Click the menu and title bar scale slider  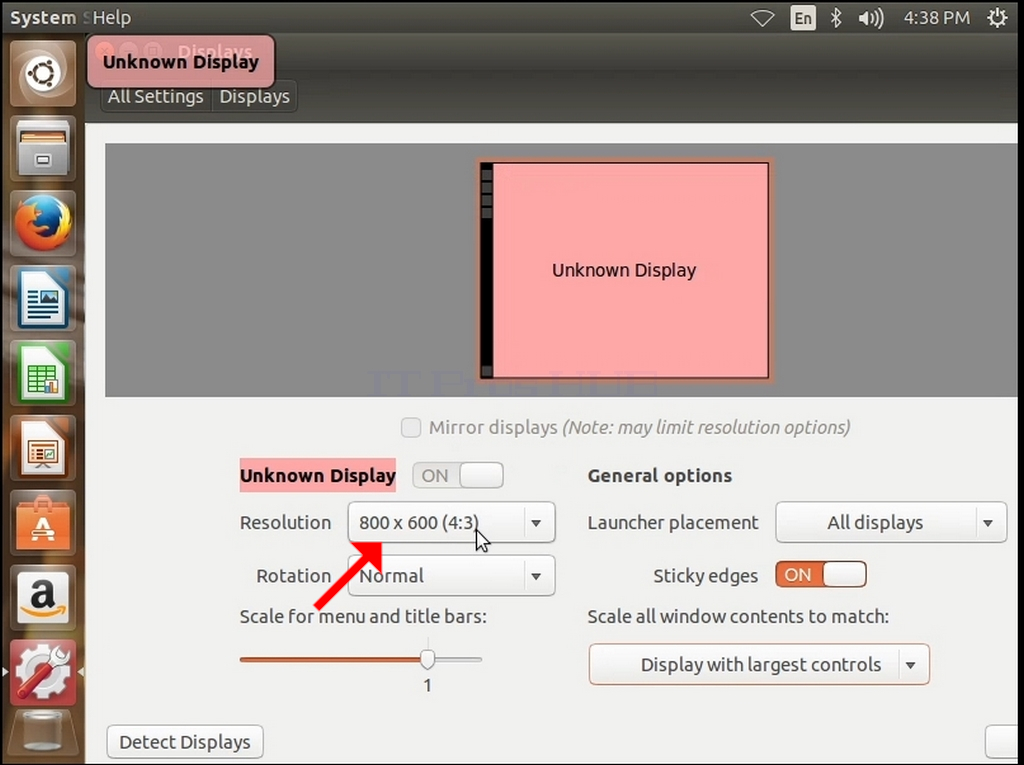(360, 660)
